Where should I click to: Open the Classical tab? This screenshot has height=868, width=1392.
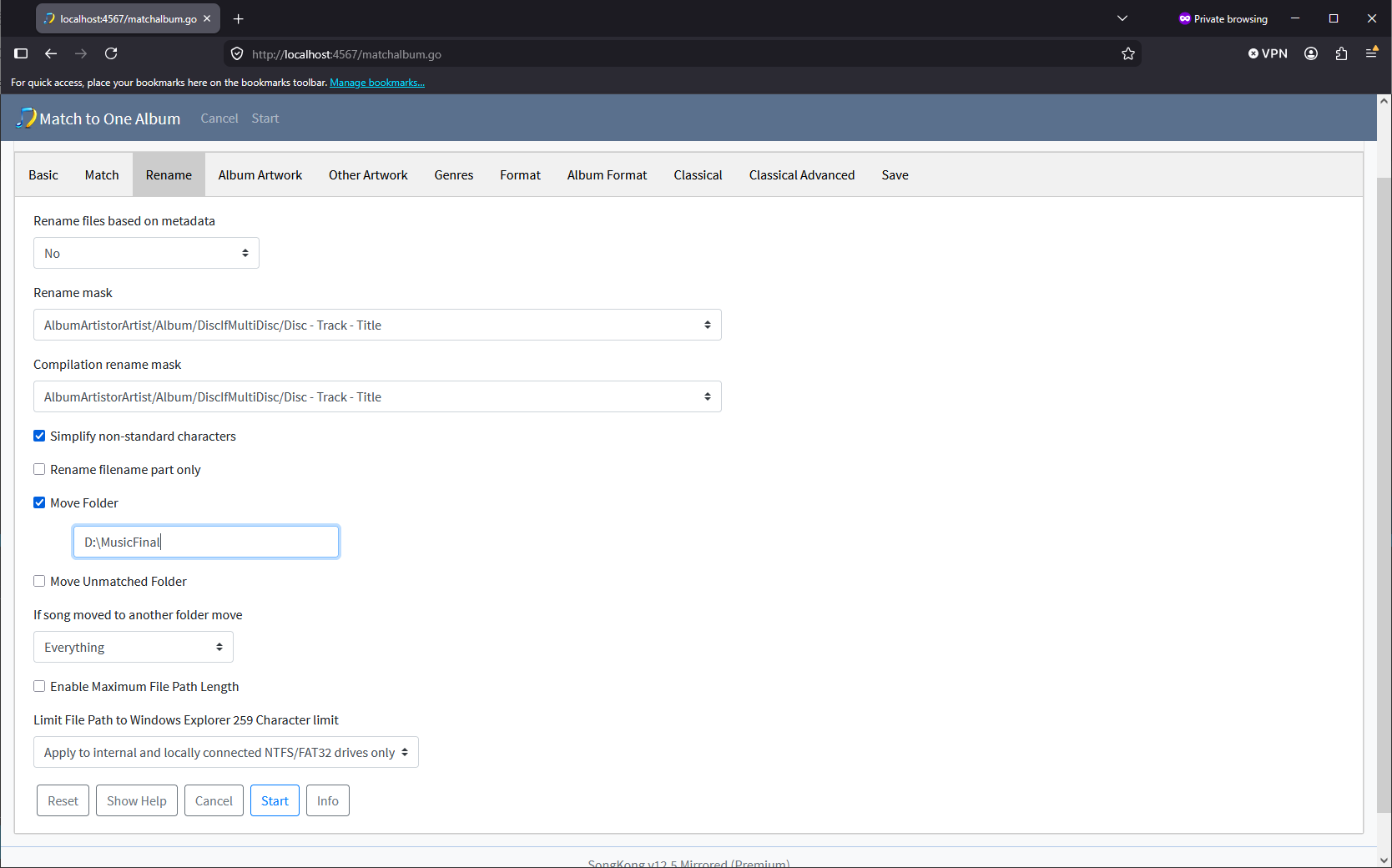pos(699,174)
